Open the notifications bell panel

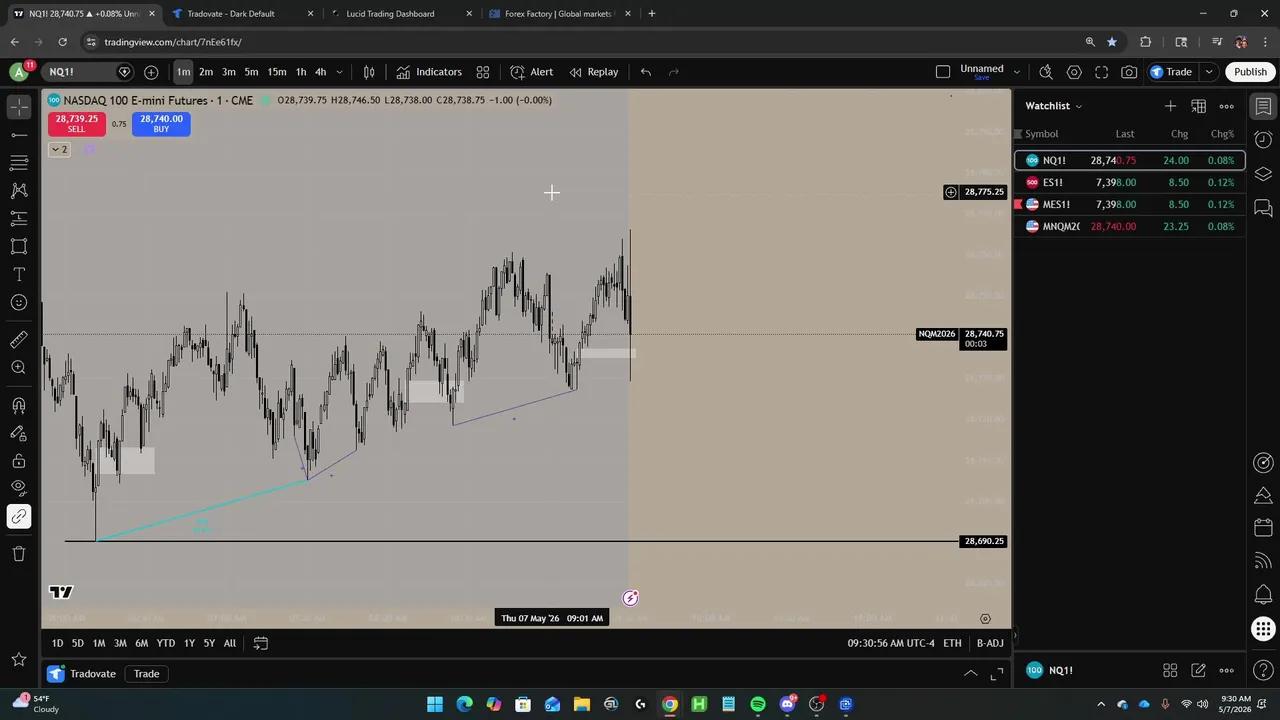click(1264, 595)
